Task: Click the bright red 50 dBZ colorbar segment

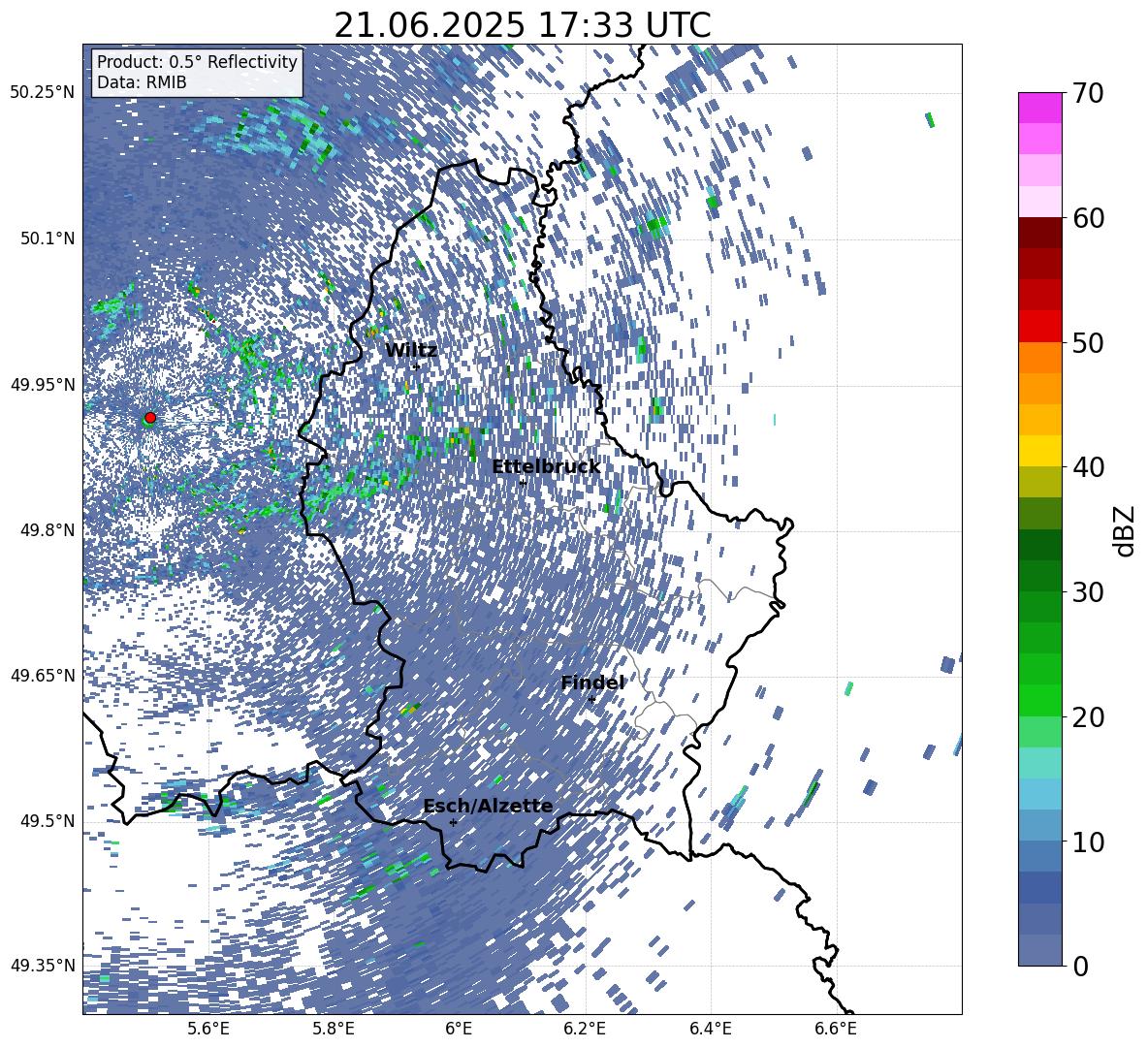Action: coord(1039,327)
